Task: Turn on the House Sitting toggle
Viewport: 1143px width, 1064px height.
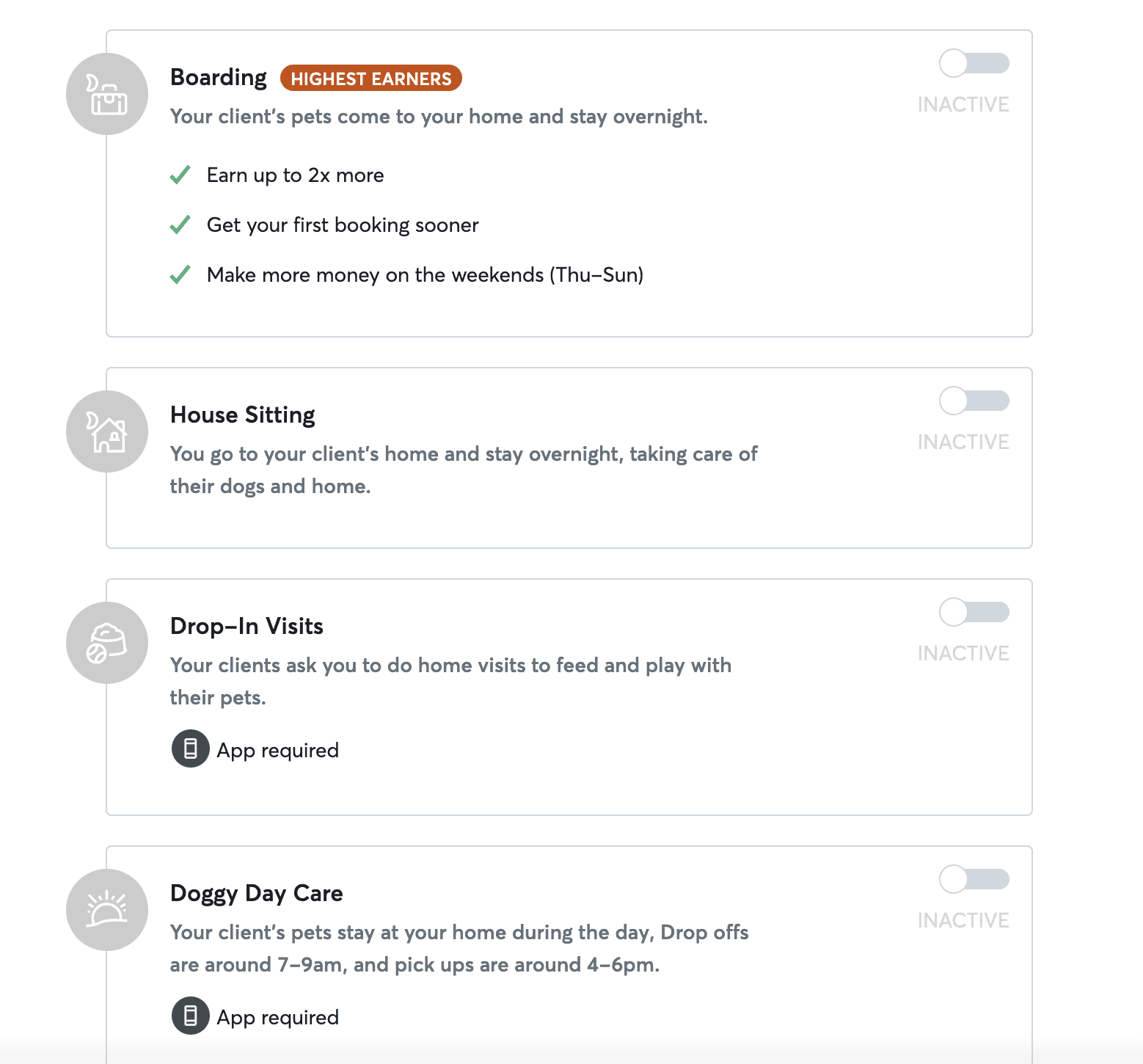Action: click(x=974, y=401)
